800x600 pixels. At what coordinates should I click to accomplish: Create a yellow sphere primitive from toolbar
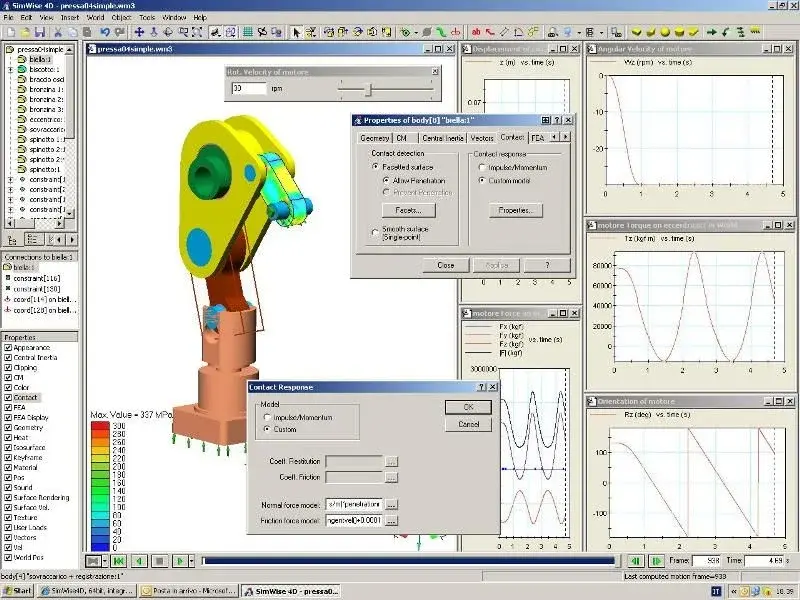coord(665,32)
